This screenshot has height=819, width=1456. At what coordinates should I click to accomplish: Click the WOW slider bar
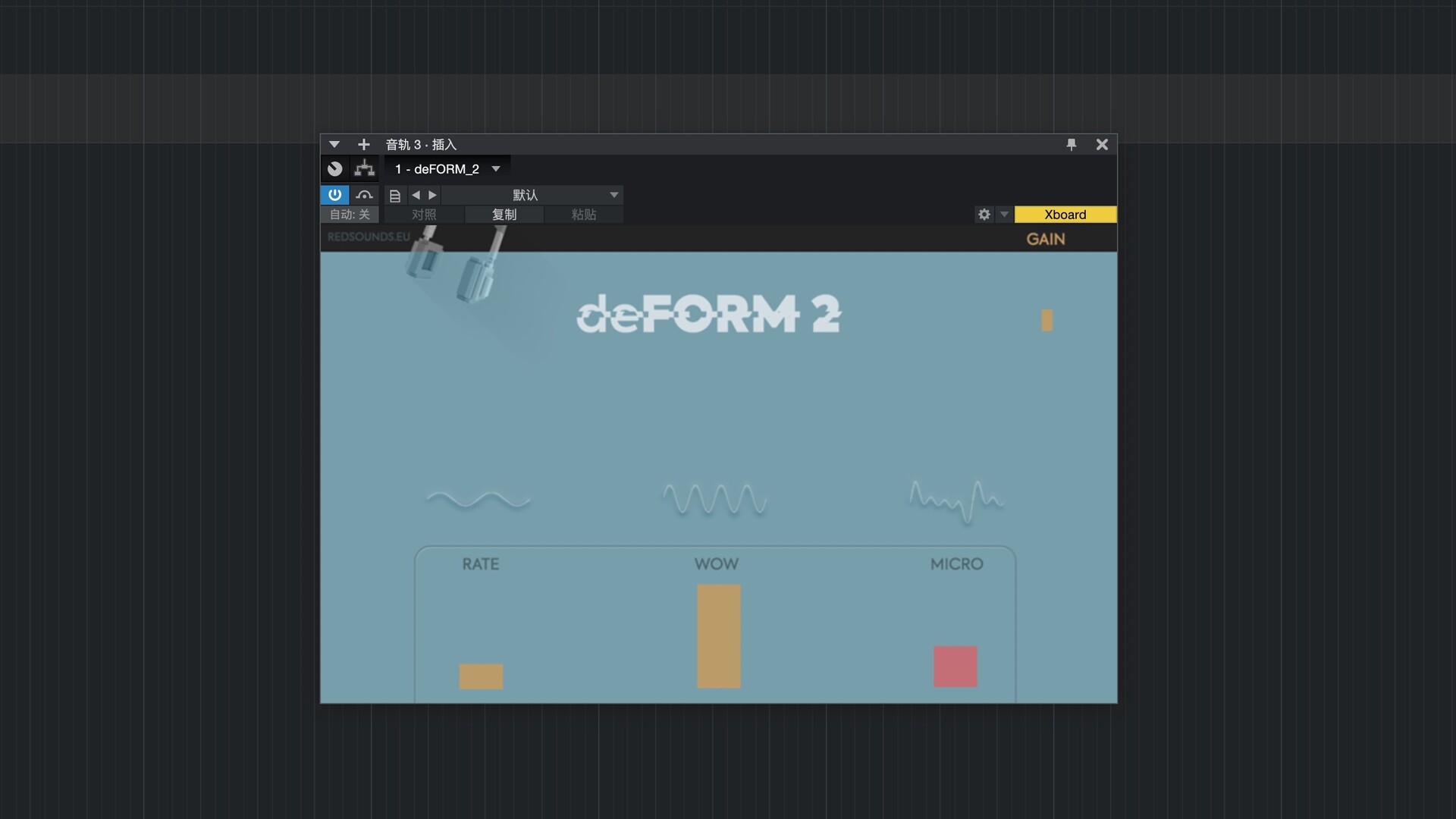pos(719,636)
